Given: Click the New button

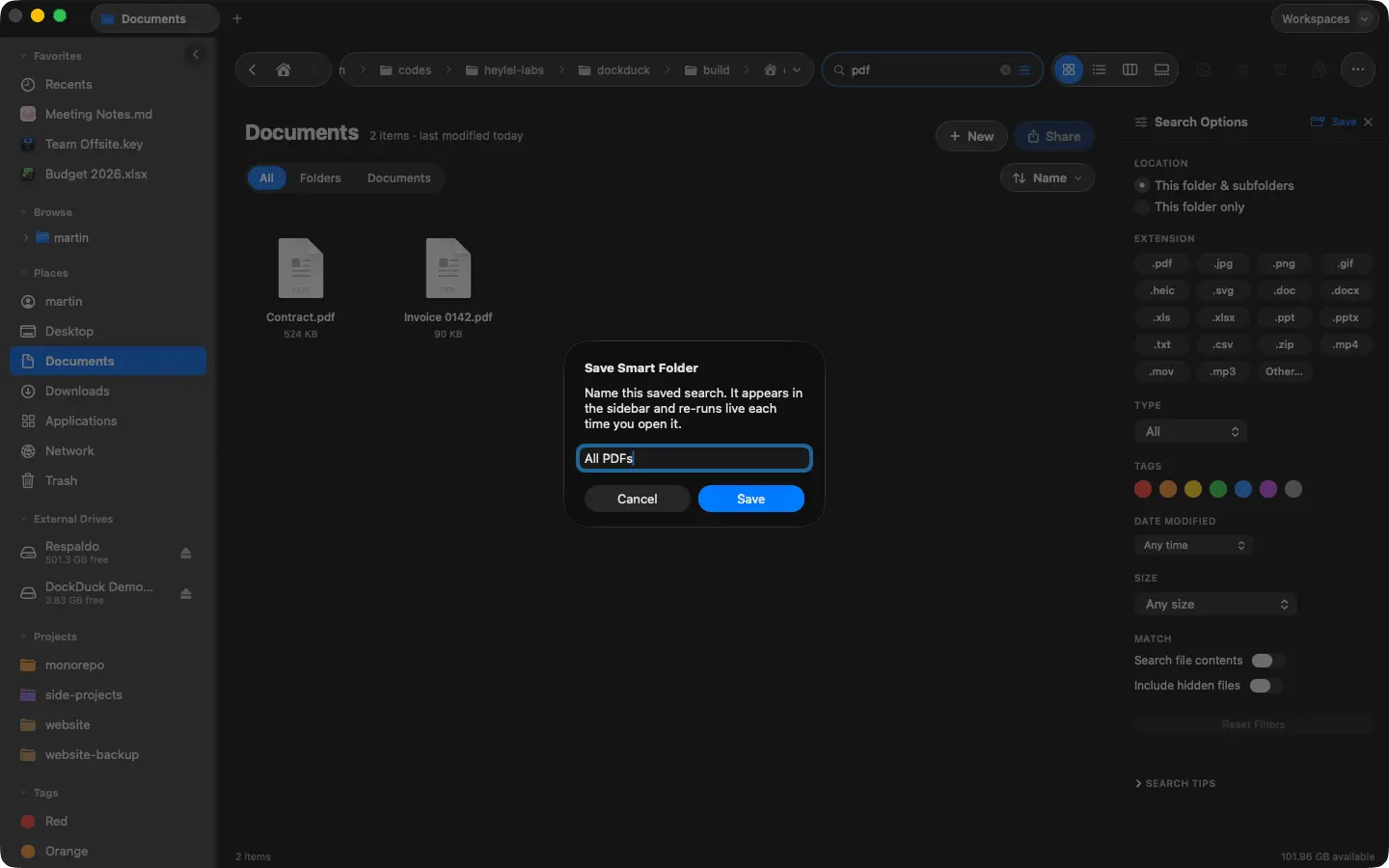Looking at the screenshot, I should coord(971,136).
